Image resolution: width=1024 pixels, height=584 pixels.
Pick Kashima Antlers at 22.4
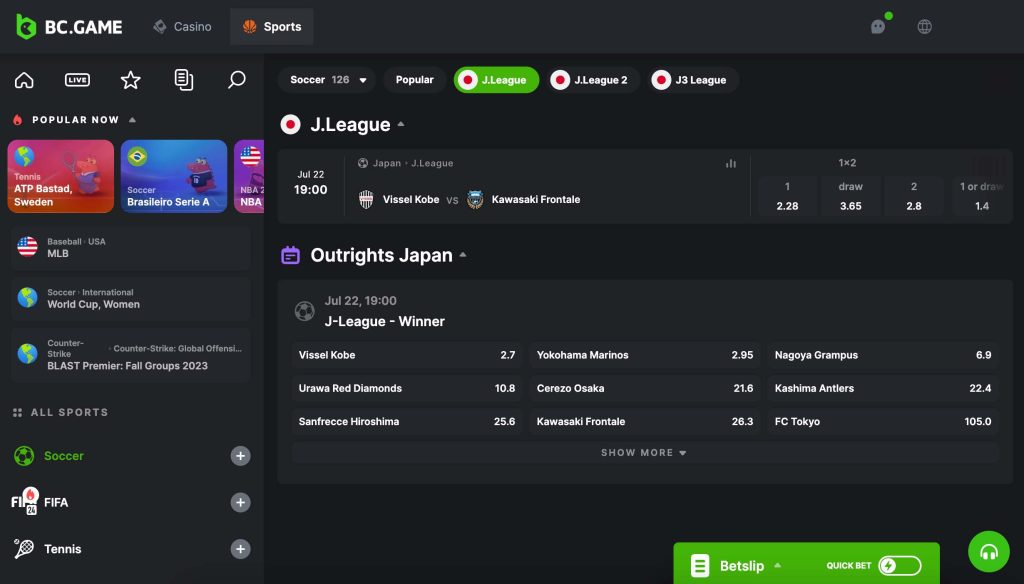883,388
